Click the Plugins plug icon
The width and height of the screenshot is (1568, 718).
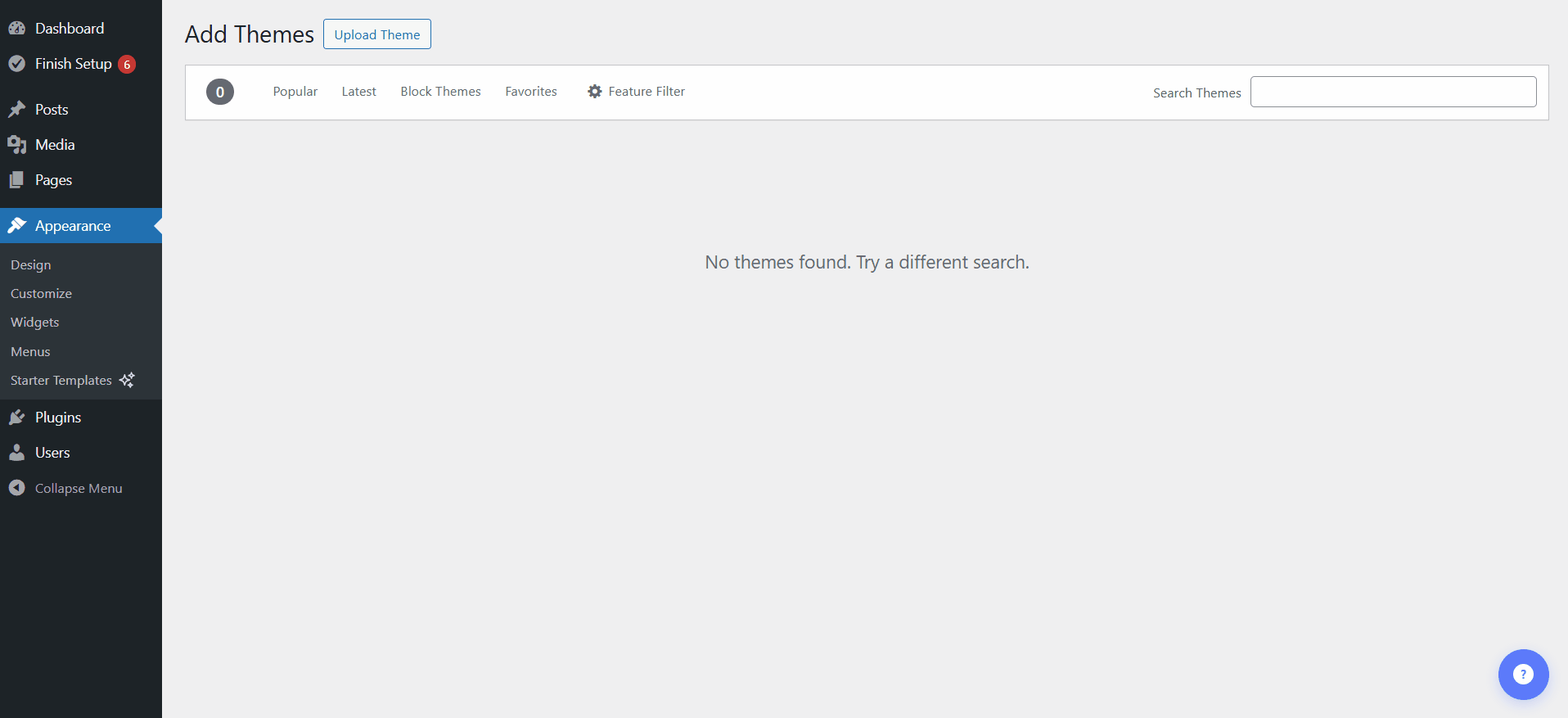click(x=16, y=418)
